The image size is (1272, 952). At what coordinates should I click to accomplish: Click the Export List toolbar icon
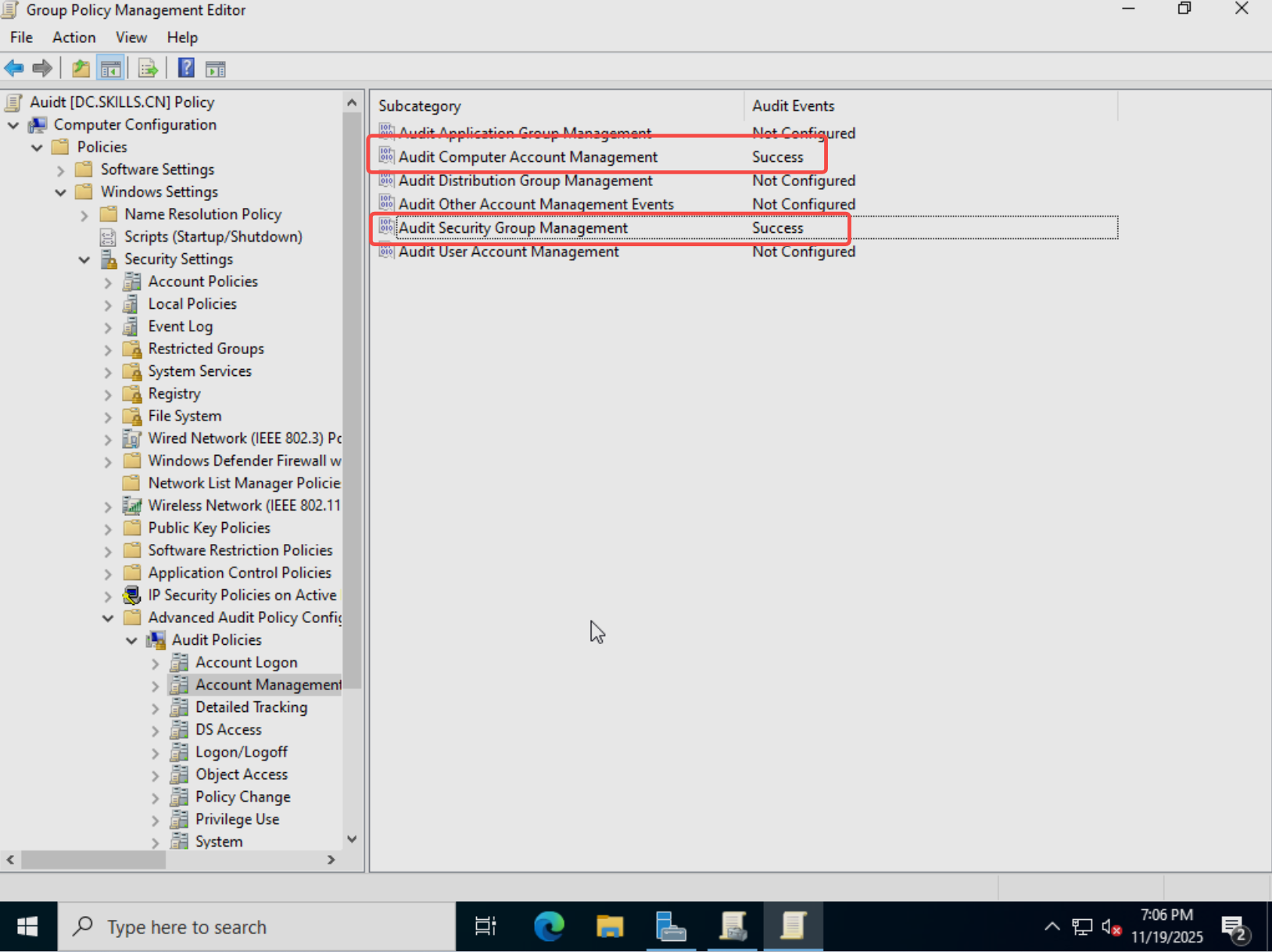tap(148, 69)
